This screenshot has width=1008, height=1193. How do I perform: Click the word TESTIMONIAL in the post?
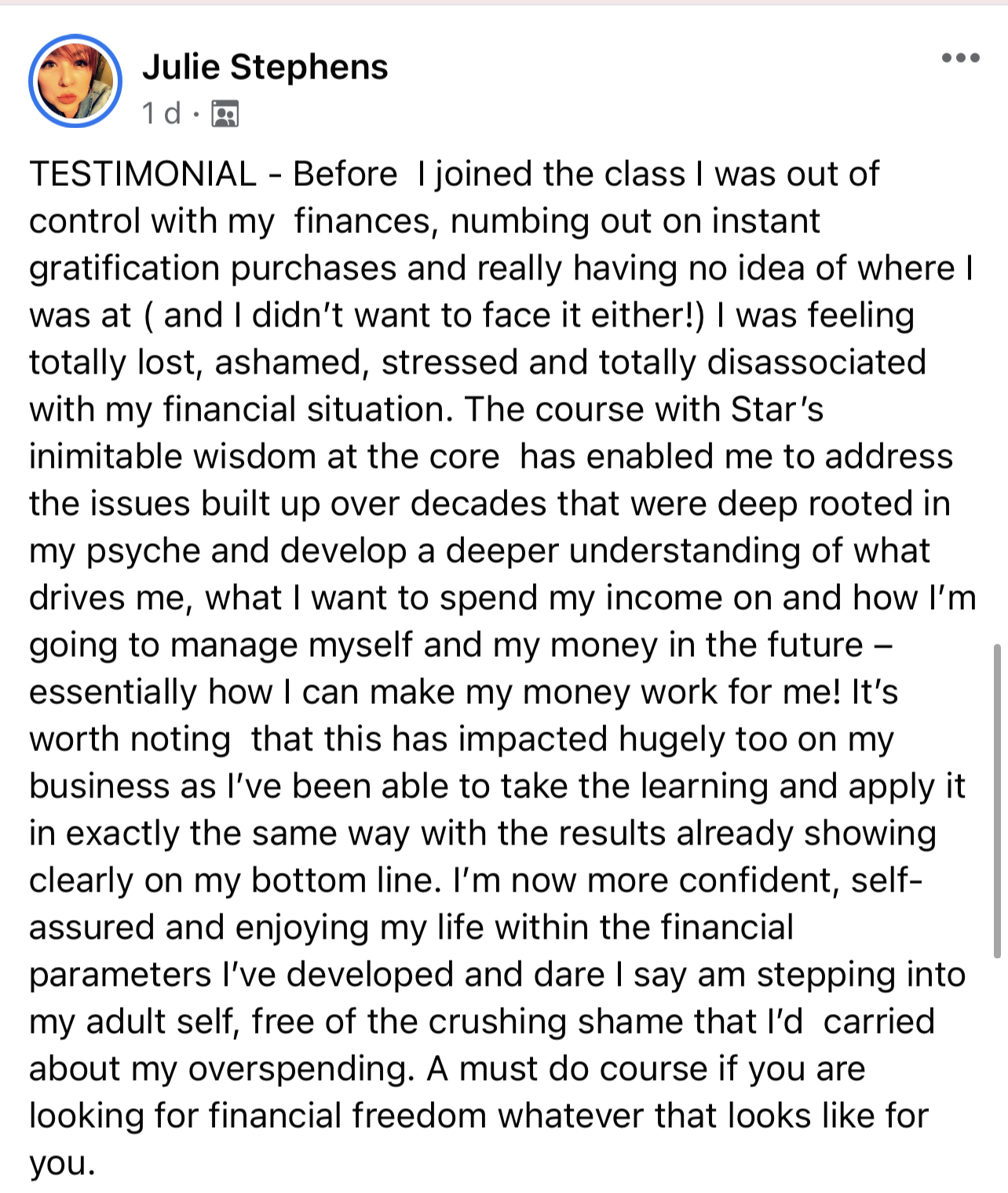point(143,174)
